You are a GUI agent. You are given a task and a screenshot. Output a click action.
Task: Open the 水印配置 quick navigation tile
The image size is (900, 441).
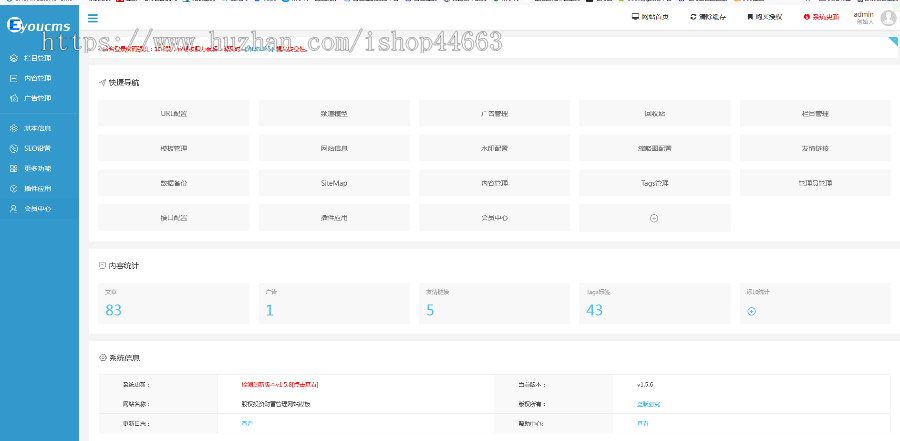pos(494,148)
